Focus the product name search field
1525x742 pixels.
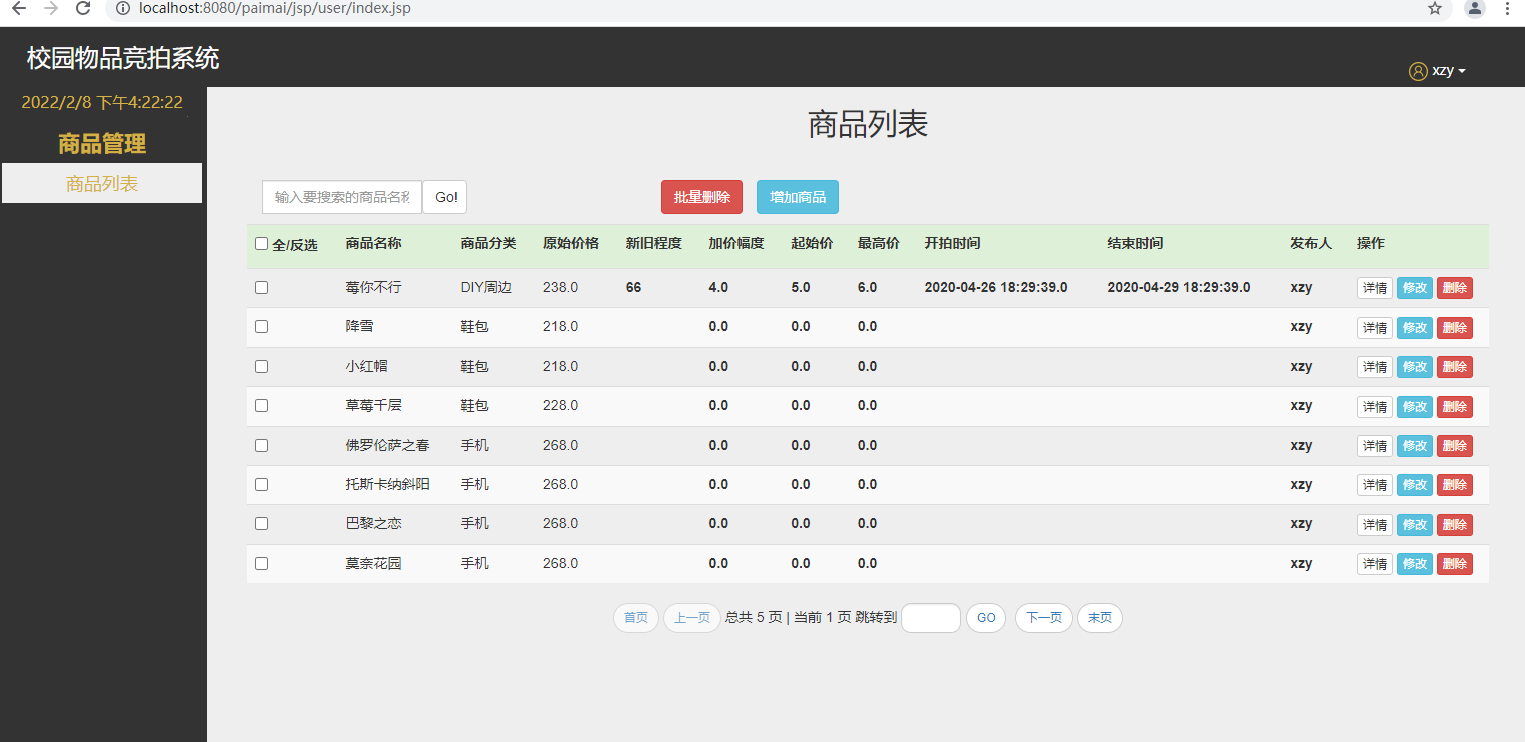click(x=342, y=197)
